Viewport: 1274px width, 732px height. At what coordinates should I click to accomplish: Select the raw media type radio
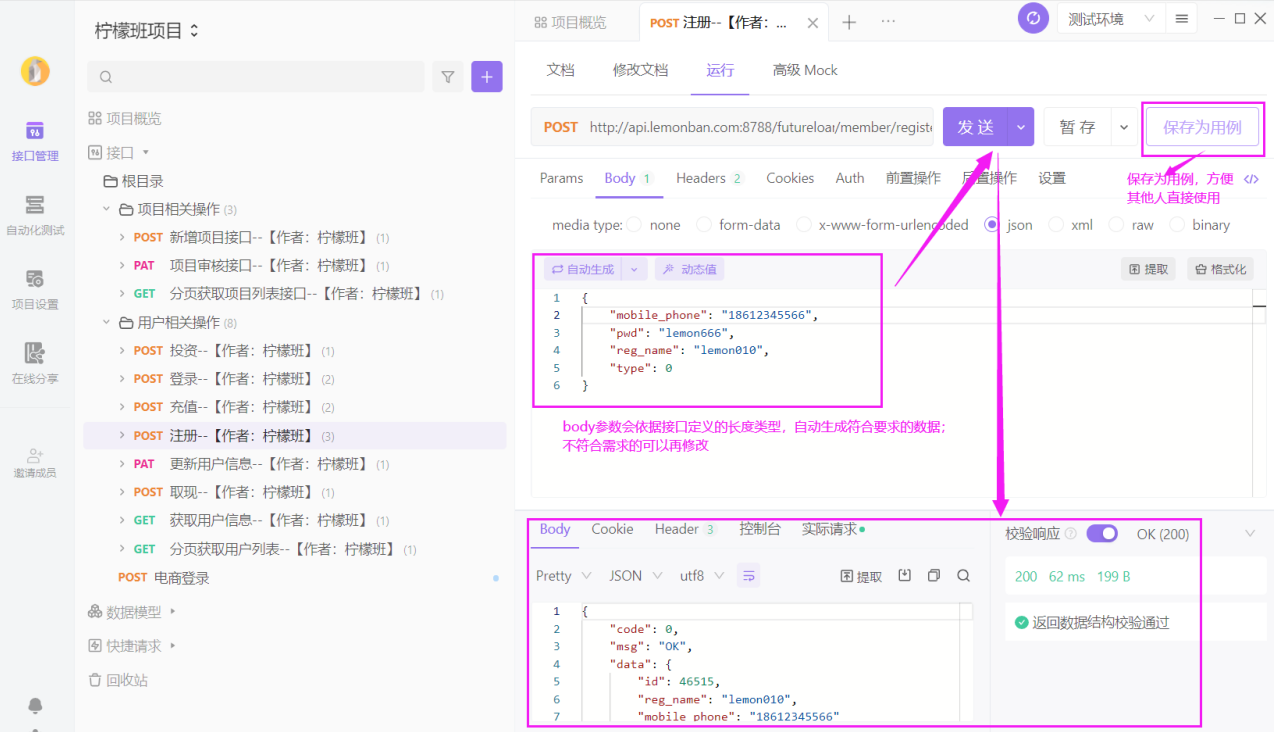click(1117, 225)
